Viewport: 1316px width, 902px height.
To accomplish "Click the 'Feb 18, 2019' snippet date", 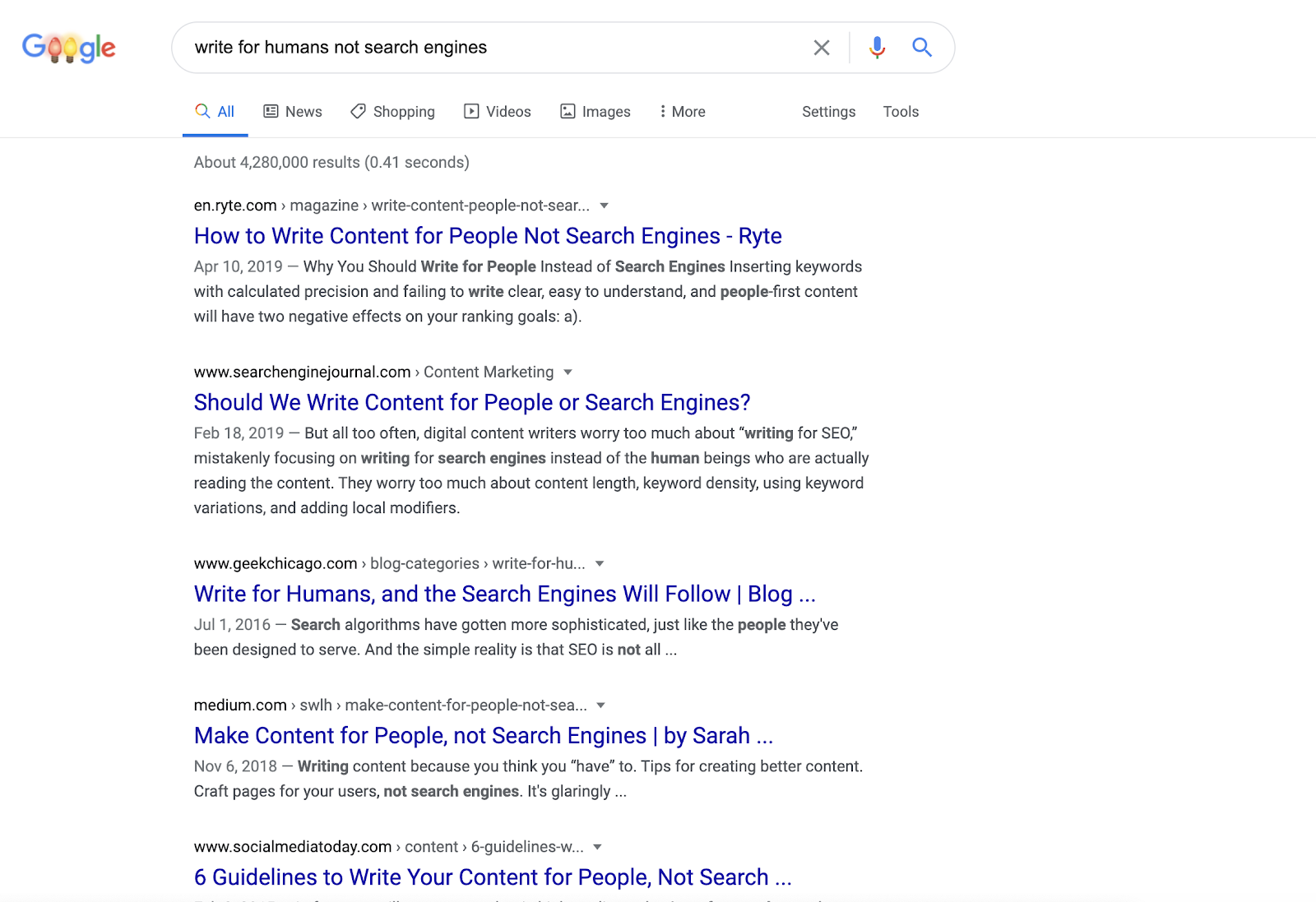I will (x=239, y=433).
